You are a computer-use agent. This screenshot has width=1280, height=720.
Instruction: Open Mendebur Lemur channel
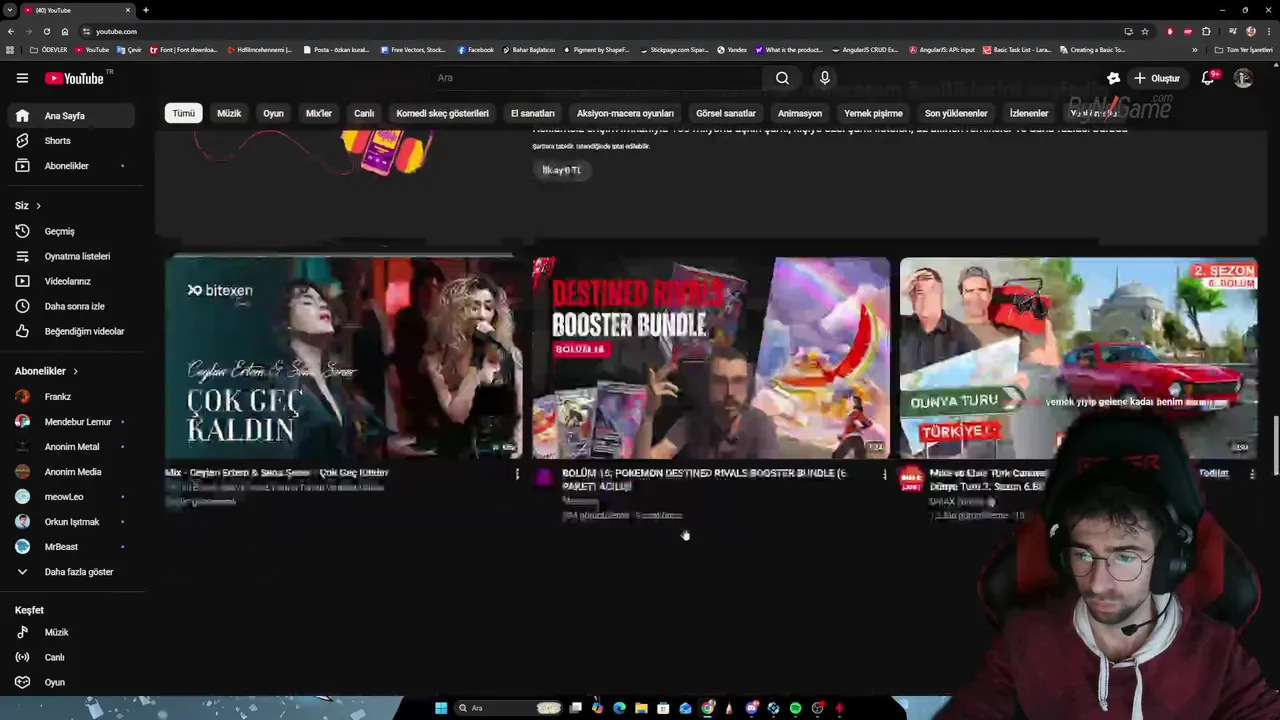[70, 422]
